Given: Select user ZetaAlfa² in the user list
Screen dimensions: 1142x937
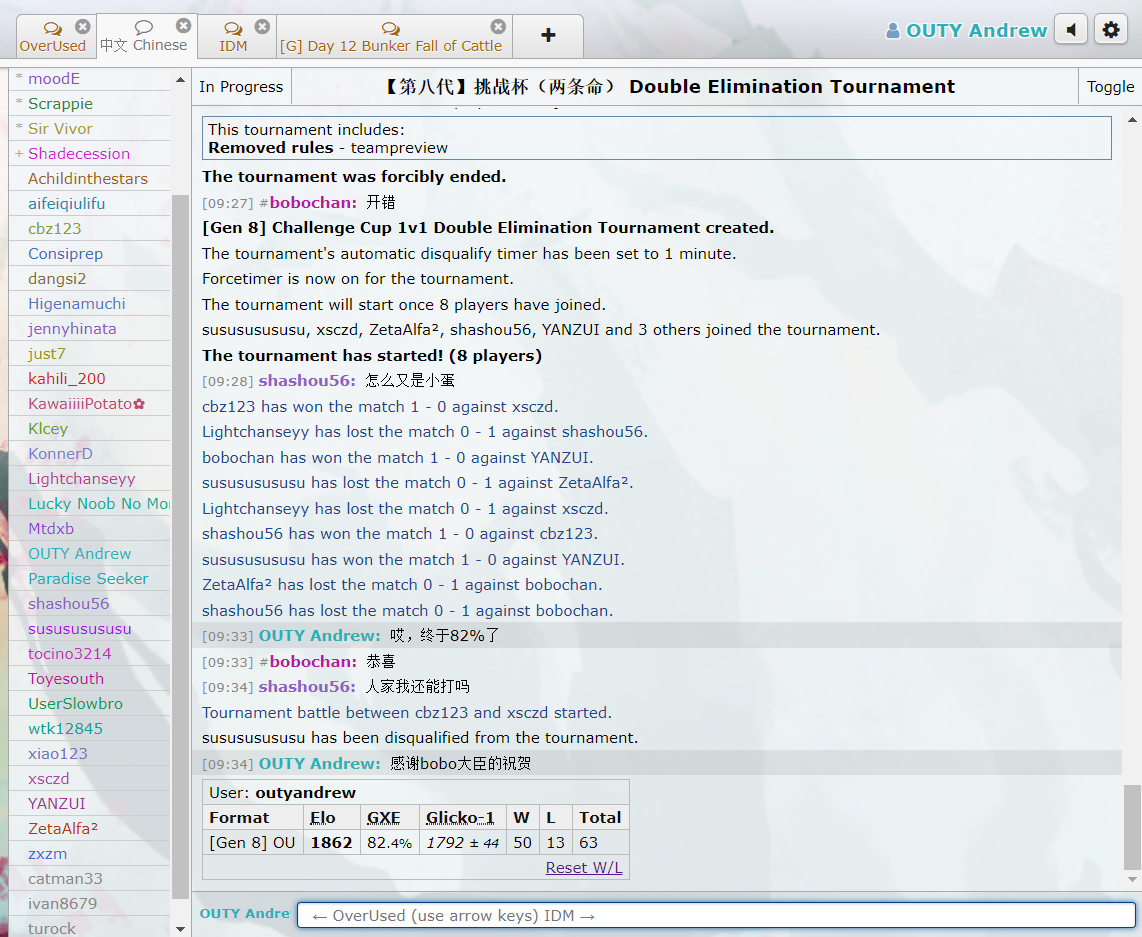Looking at the screenshot, I should pyautogui.click(x=63, y=829).
